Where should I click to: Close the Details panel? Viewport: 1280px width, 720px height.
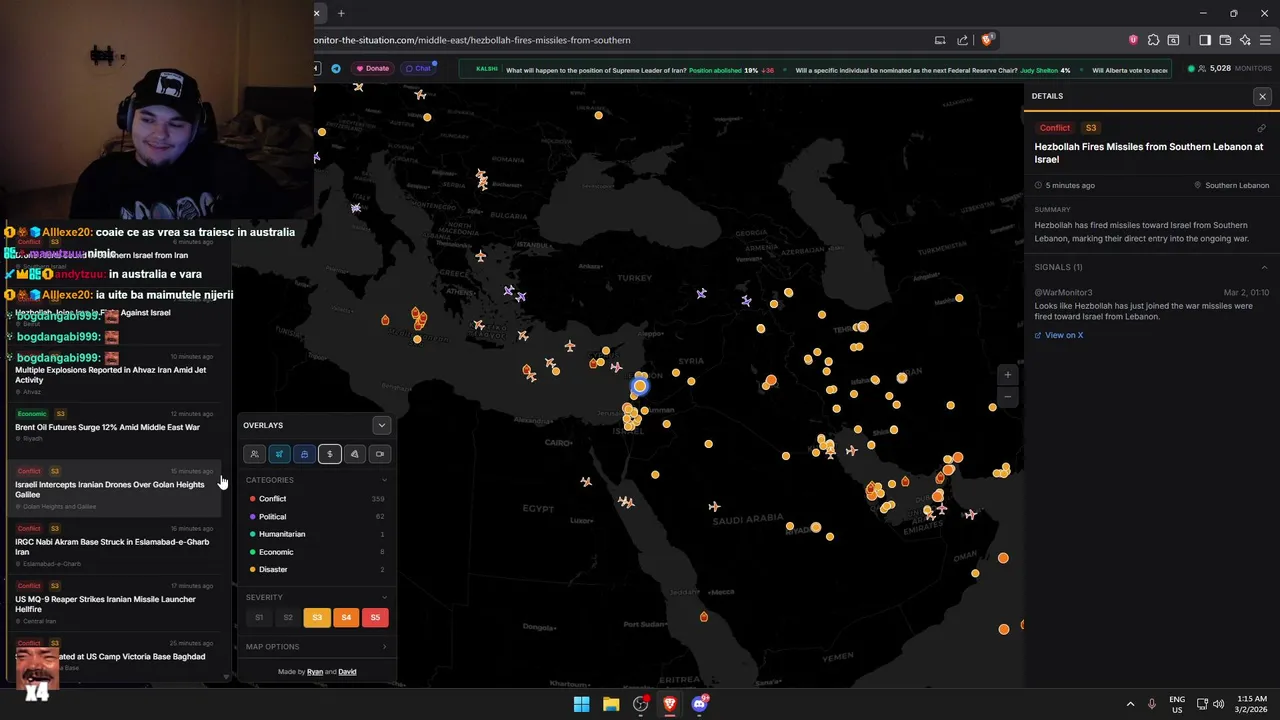pos(1262,96)
